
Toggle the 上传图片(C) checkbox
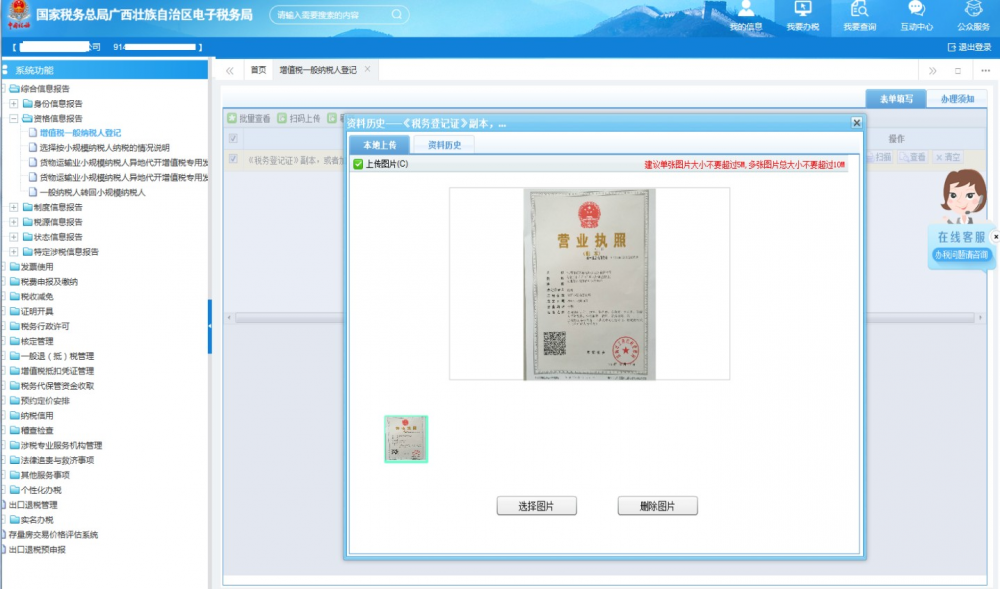pos(358,164)
